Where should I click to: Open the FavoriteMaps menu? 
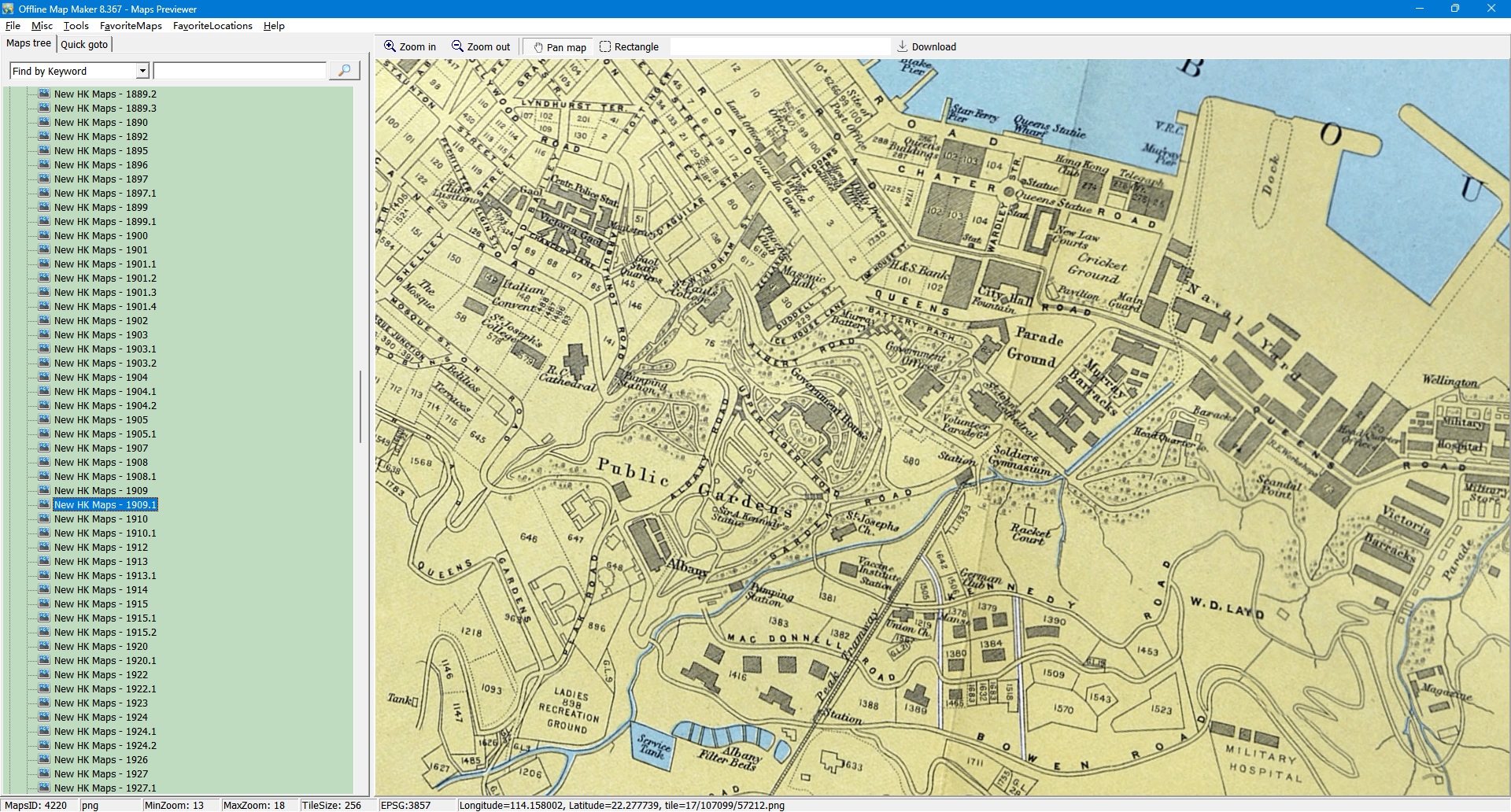131,26
